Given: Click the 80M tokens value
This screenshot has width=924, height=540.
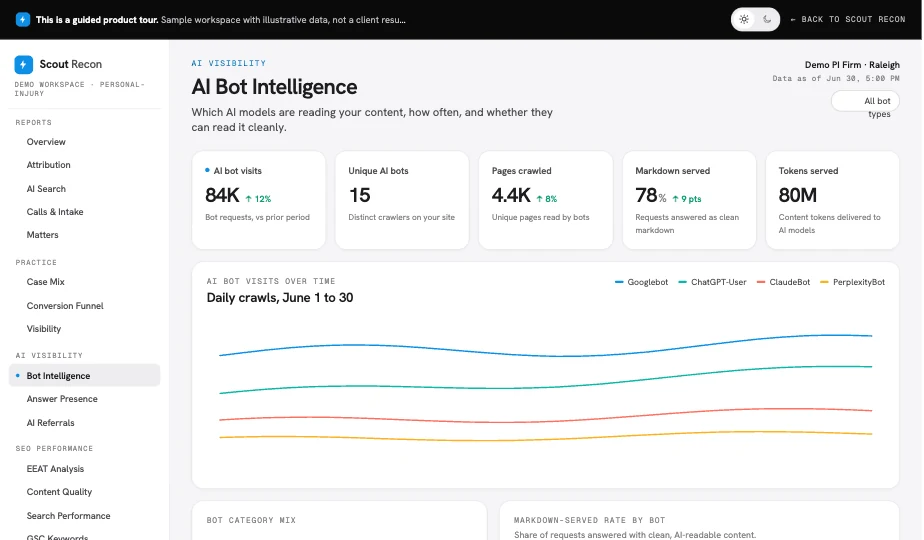Looking at the screenshot, I should (x=797, y=195).
